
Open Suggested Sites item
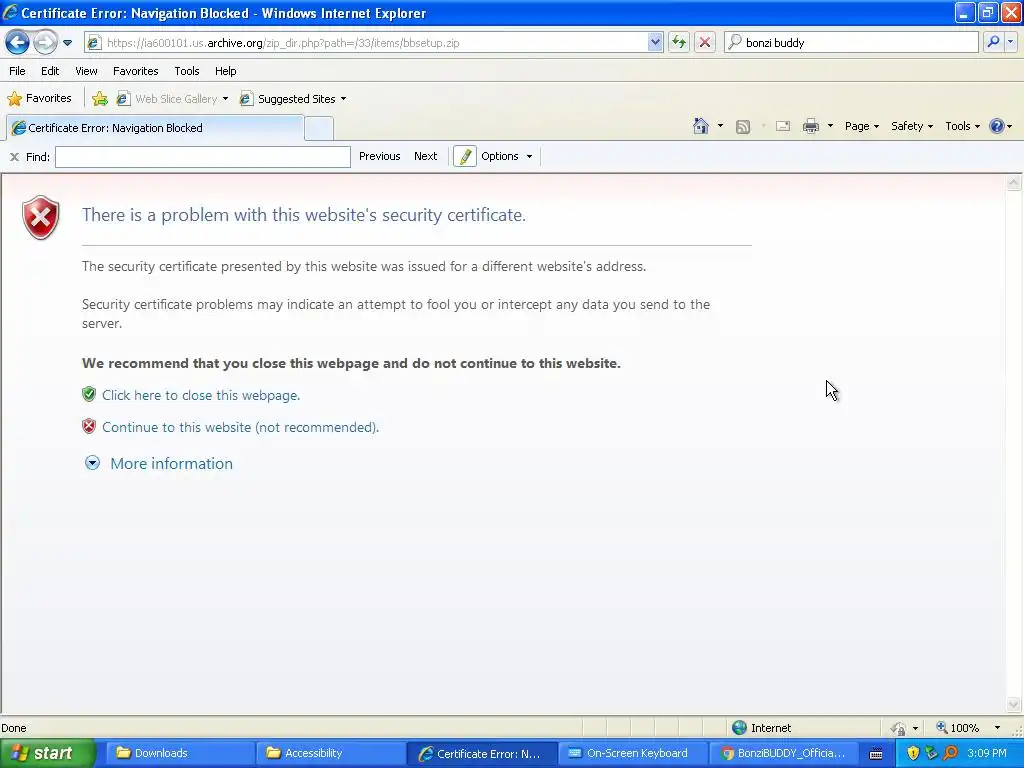[287, 99]
